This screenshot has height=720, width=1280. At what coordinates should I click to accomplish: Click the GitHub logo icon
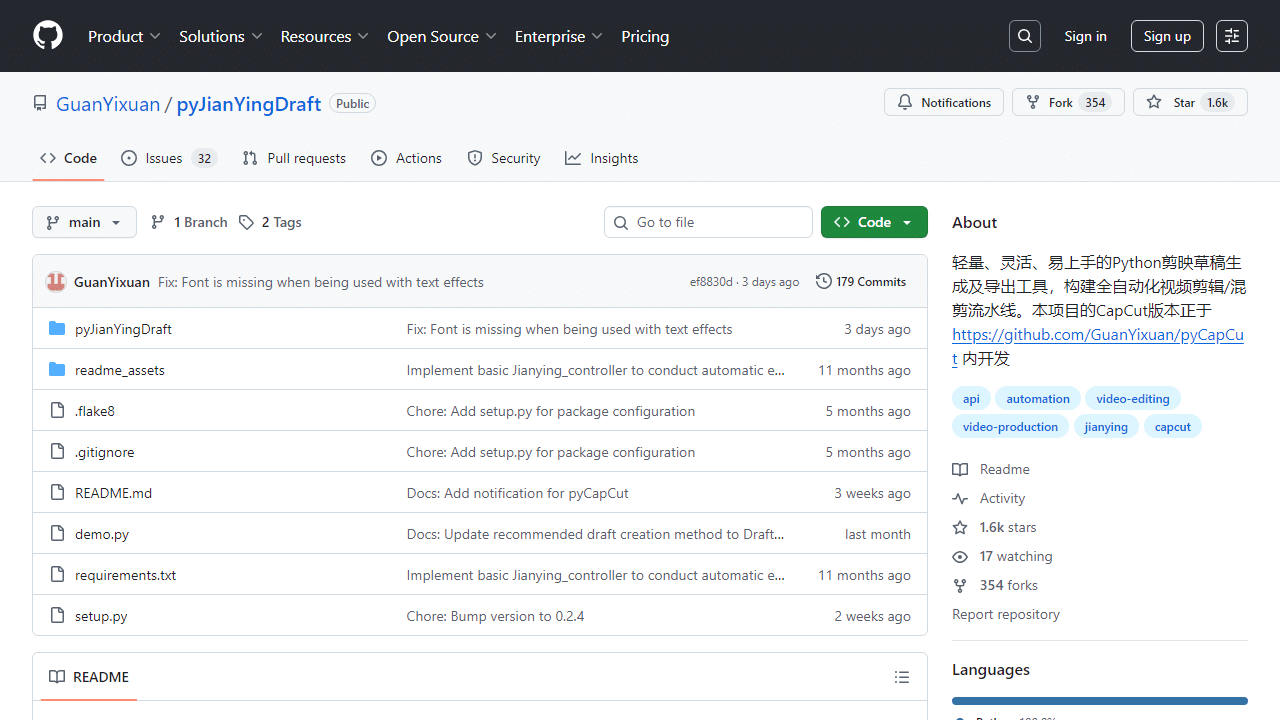pyautogui.click(x=48, y=36)
